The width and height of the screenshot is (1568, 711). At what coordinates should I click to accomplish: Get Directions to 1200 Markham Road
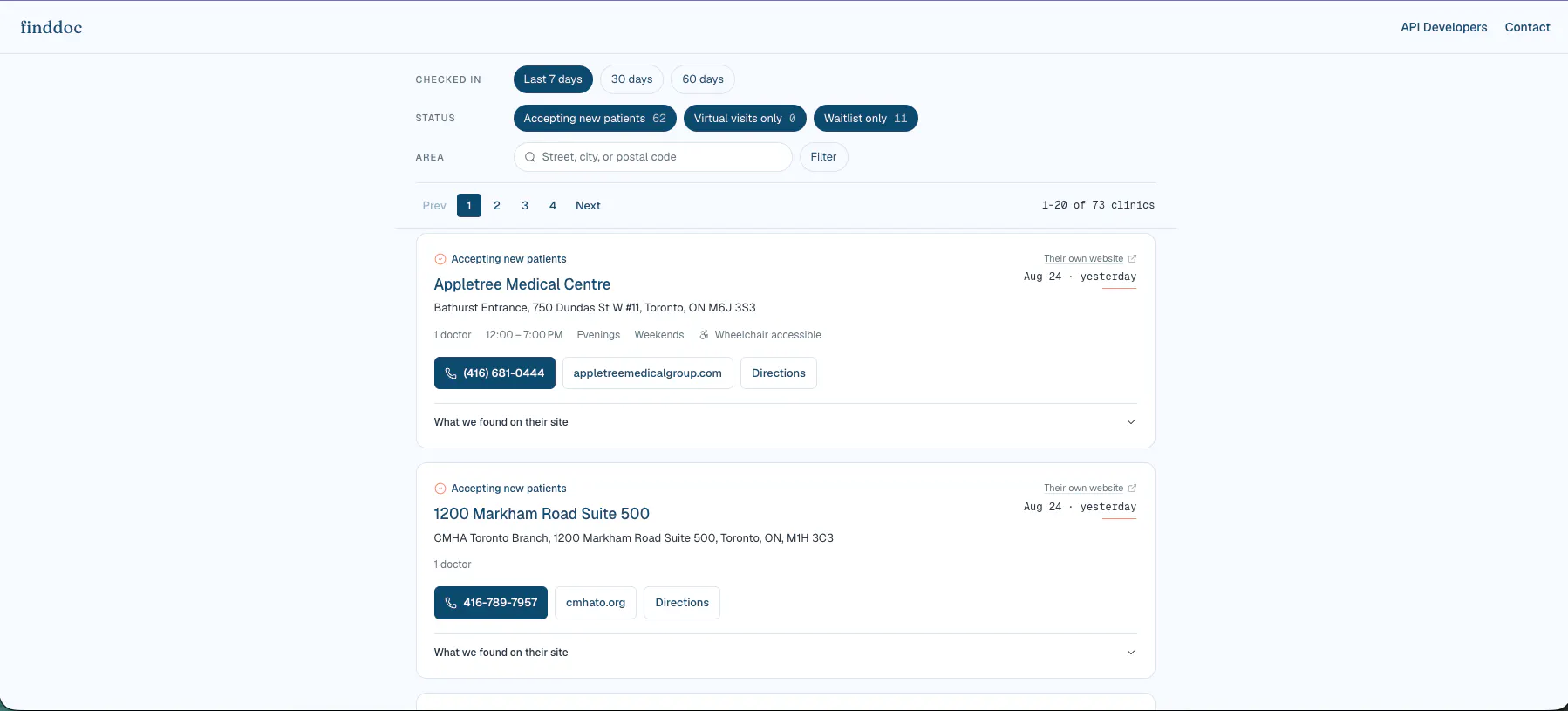click(682, 603)
